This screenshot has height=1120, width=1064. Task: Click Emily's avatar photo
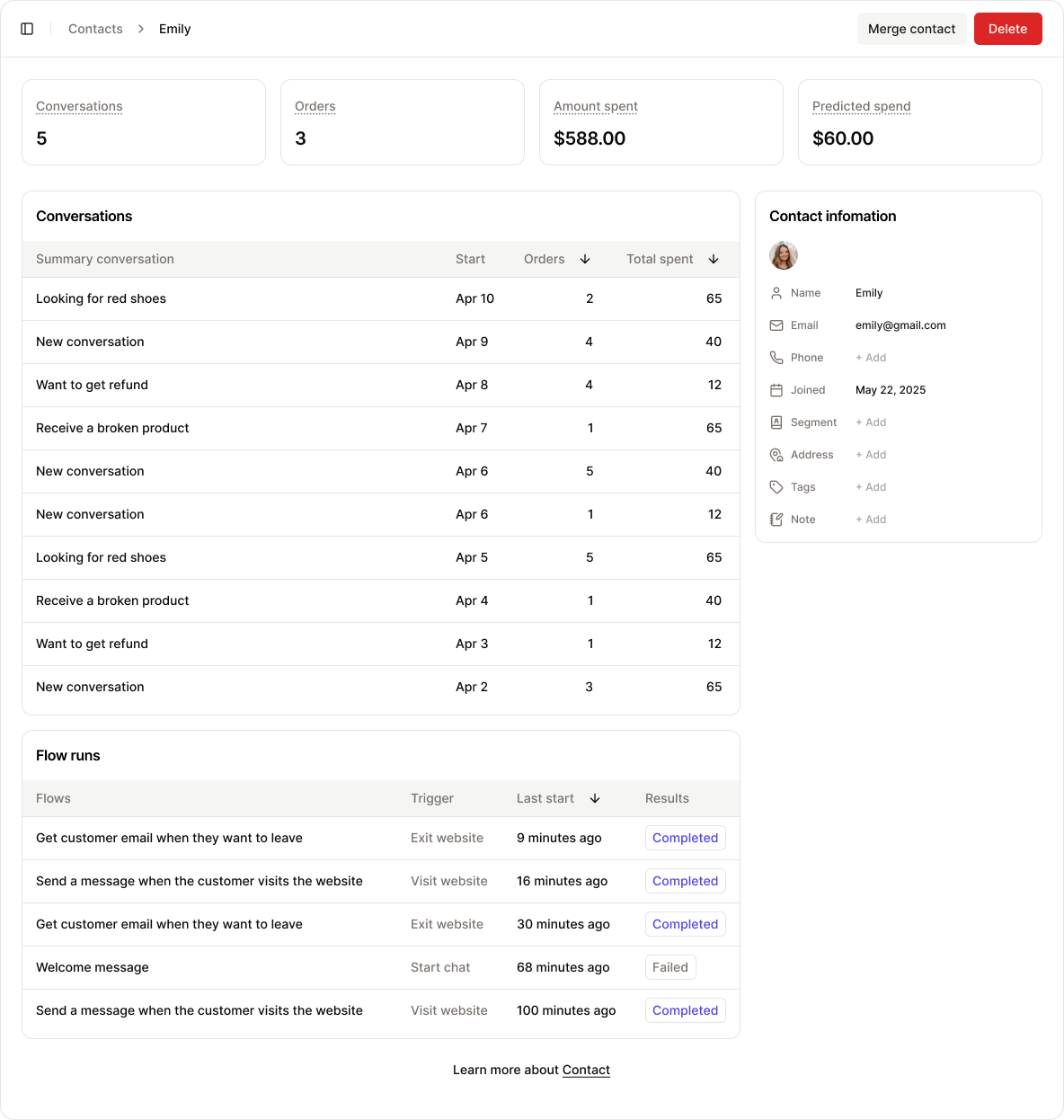784,255
